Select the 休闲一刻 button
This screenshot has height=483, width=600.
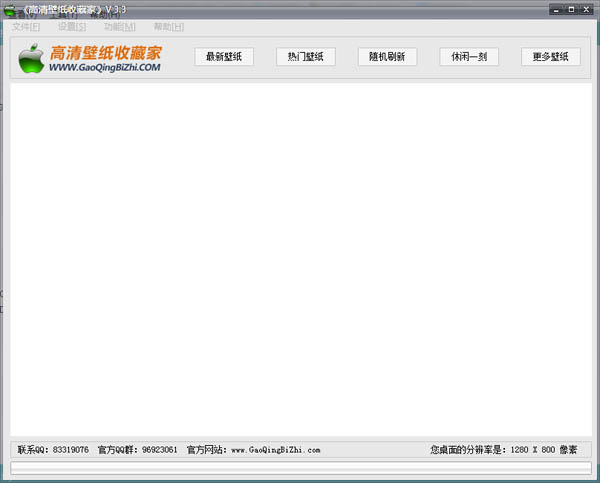[x=469, y=57]
